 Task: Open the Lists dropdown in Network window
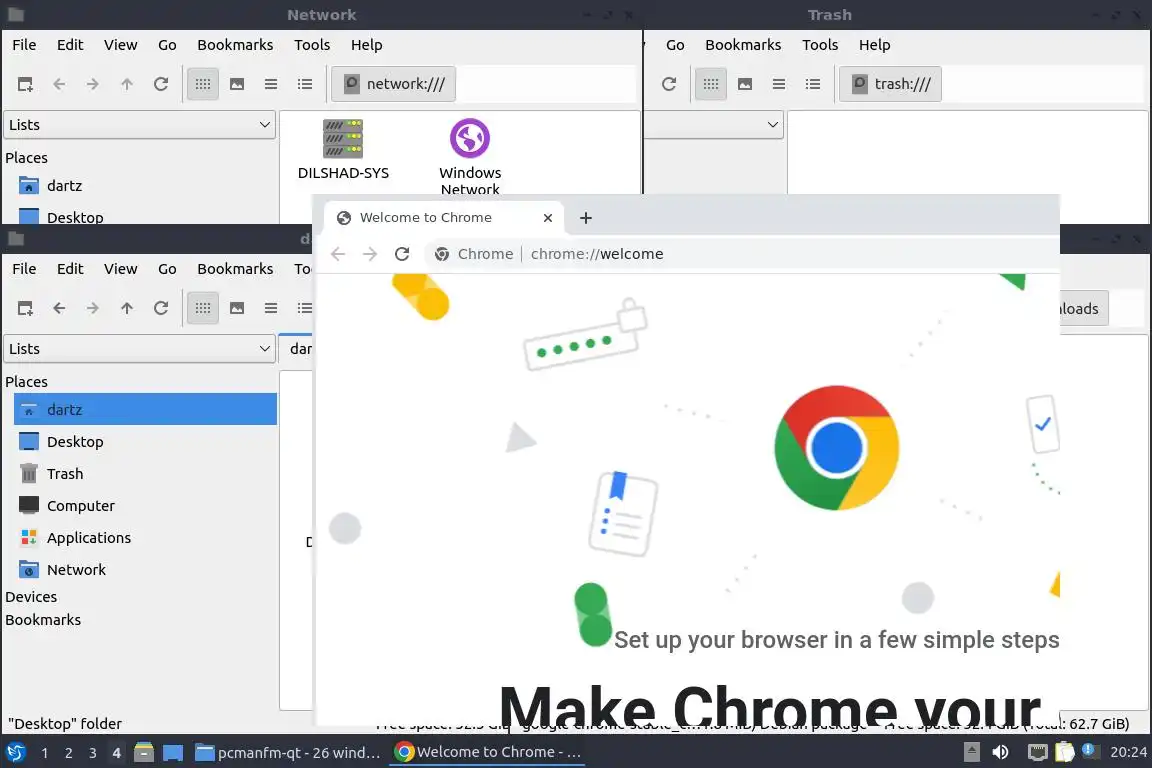point(140,125)
